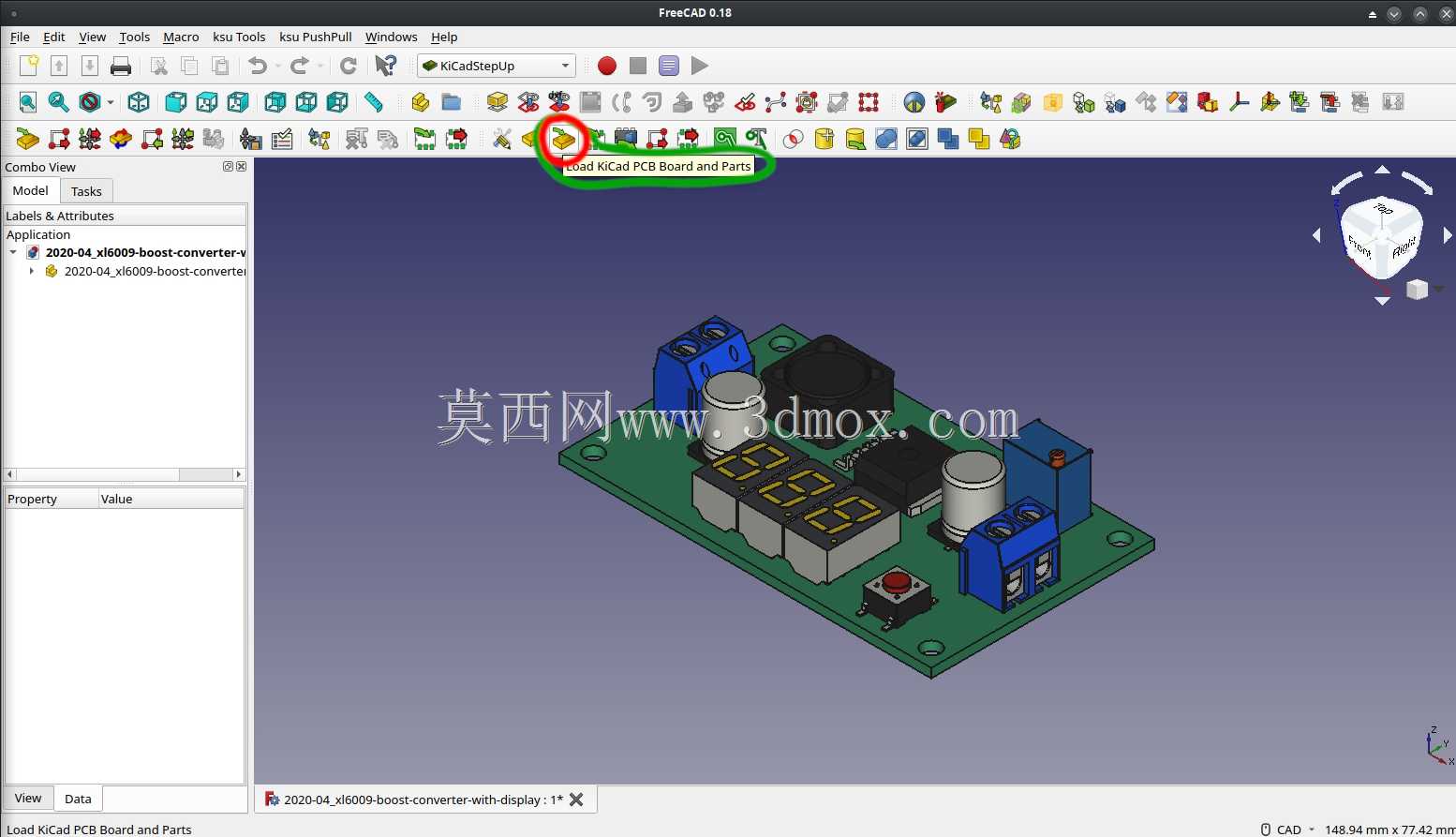Click the Copy icon in the top toolbar
Viewport: 1456px width, 837px height.
(x=189, y=66)
